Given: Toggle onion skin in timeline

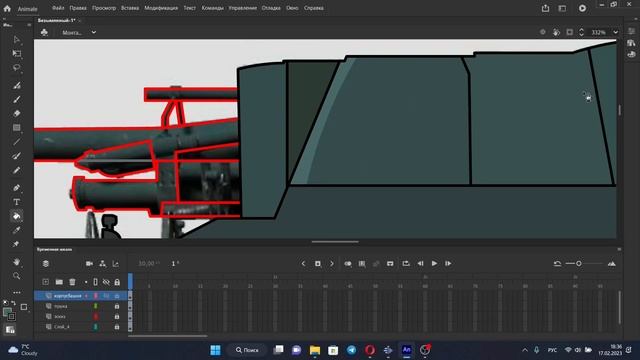Looking at the screenshot, I should coord(348,264).
